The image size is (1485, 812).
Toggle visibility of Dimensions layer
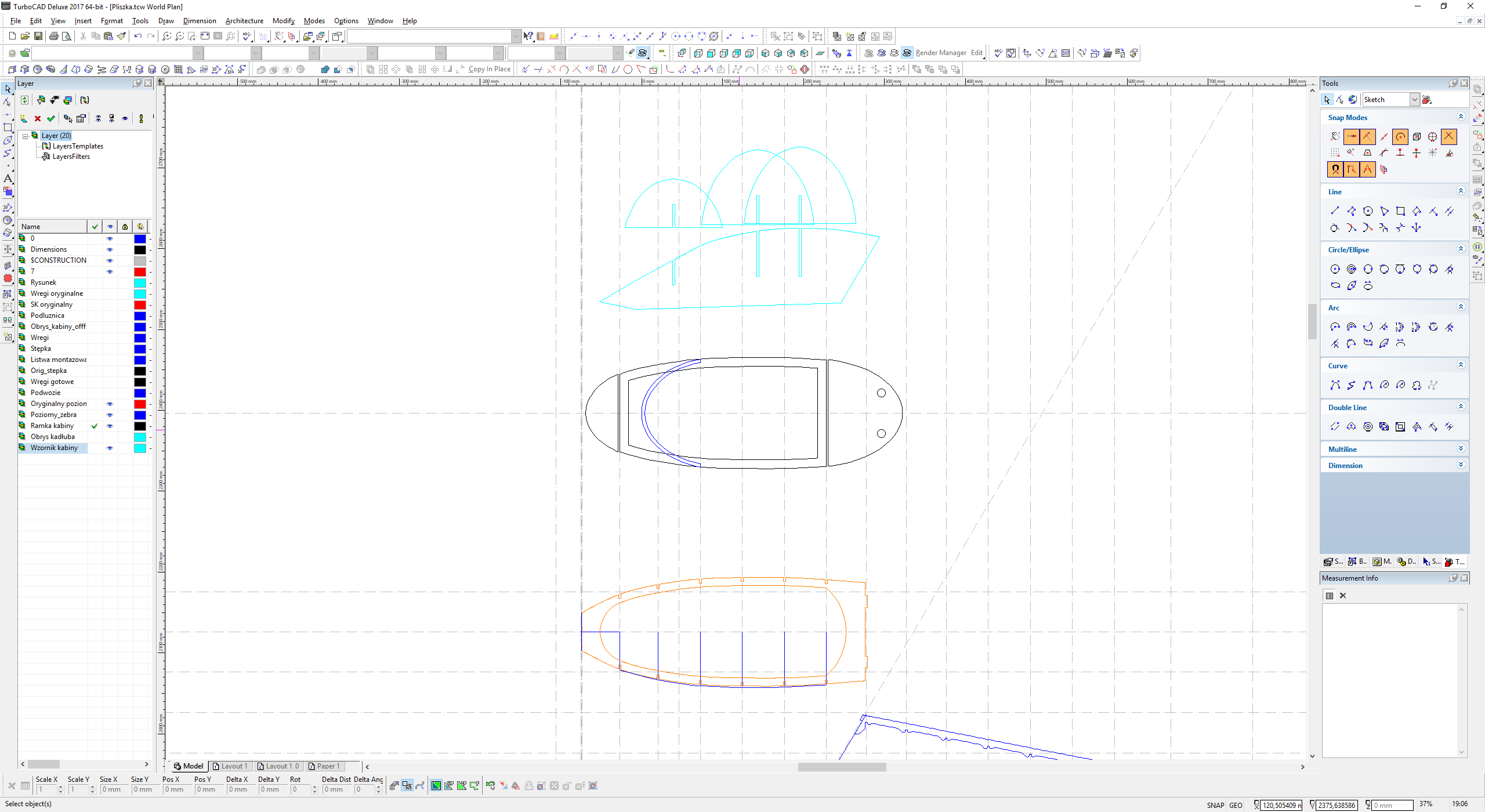pos(110,249)
